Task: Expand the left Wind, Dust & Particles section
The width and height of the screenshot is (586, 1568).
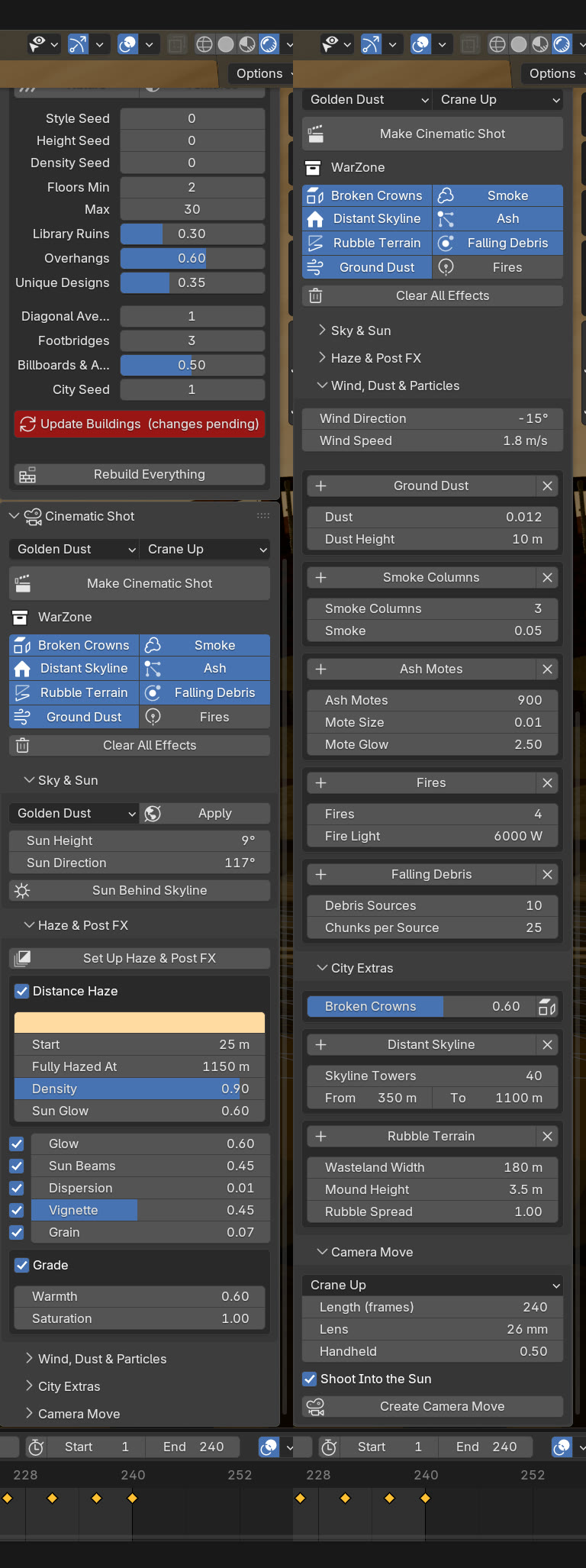Action: pyautogui.click(x=29, y=1360)
